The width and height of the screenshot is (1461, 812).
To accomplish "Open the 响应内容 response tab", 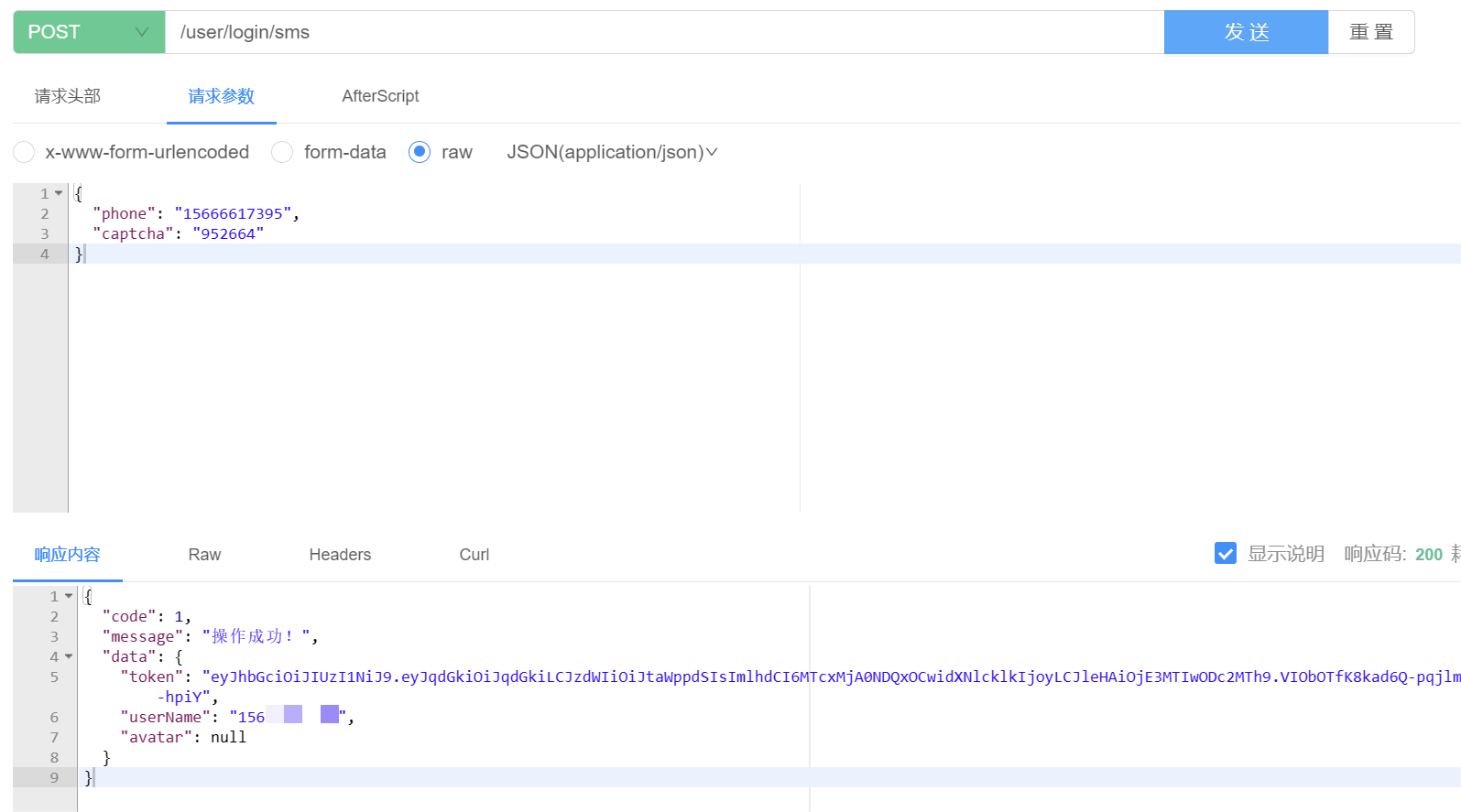I will (68, 555).
